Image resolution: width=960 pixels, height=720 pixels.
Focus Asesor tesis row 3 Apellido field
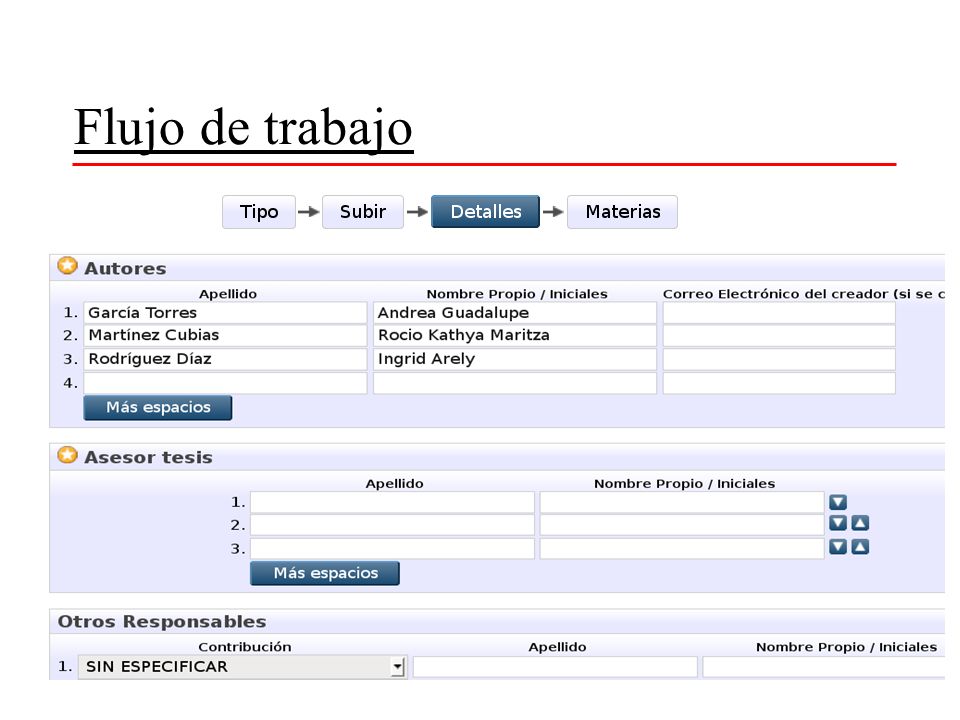pos(392,549)
